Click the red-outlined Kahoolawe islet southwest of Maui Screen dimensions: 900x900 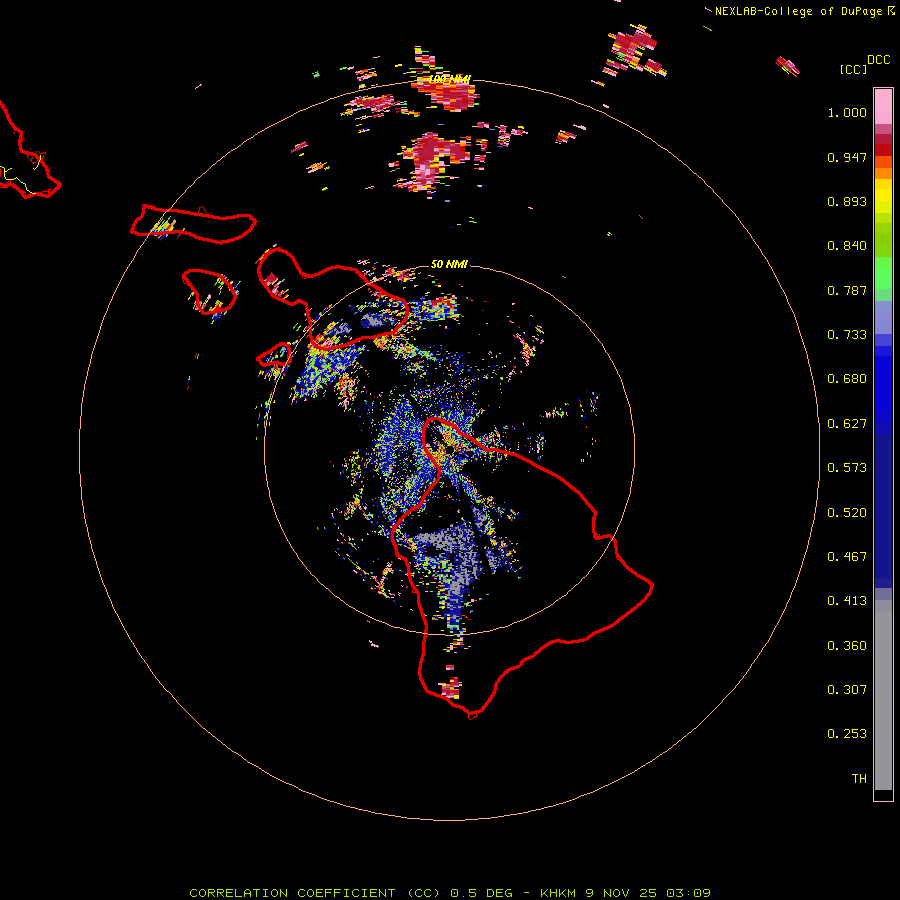tap(274, 355)
